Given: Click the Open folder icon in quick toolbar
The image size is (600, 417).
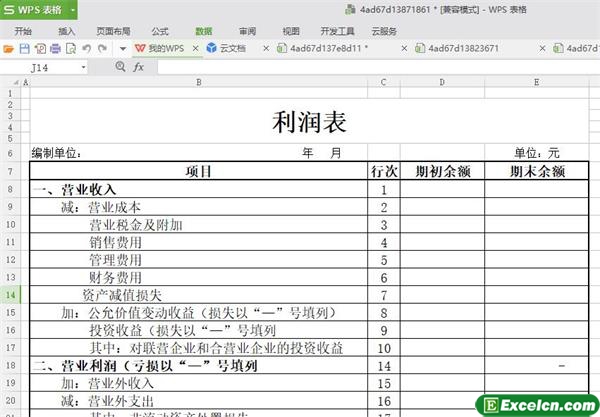Looking at the screenshot, I should coord(8,49).
